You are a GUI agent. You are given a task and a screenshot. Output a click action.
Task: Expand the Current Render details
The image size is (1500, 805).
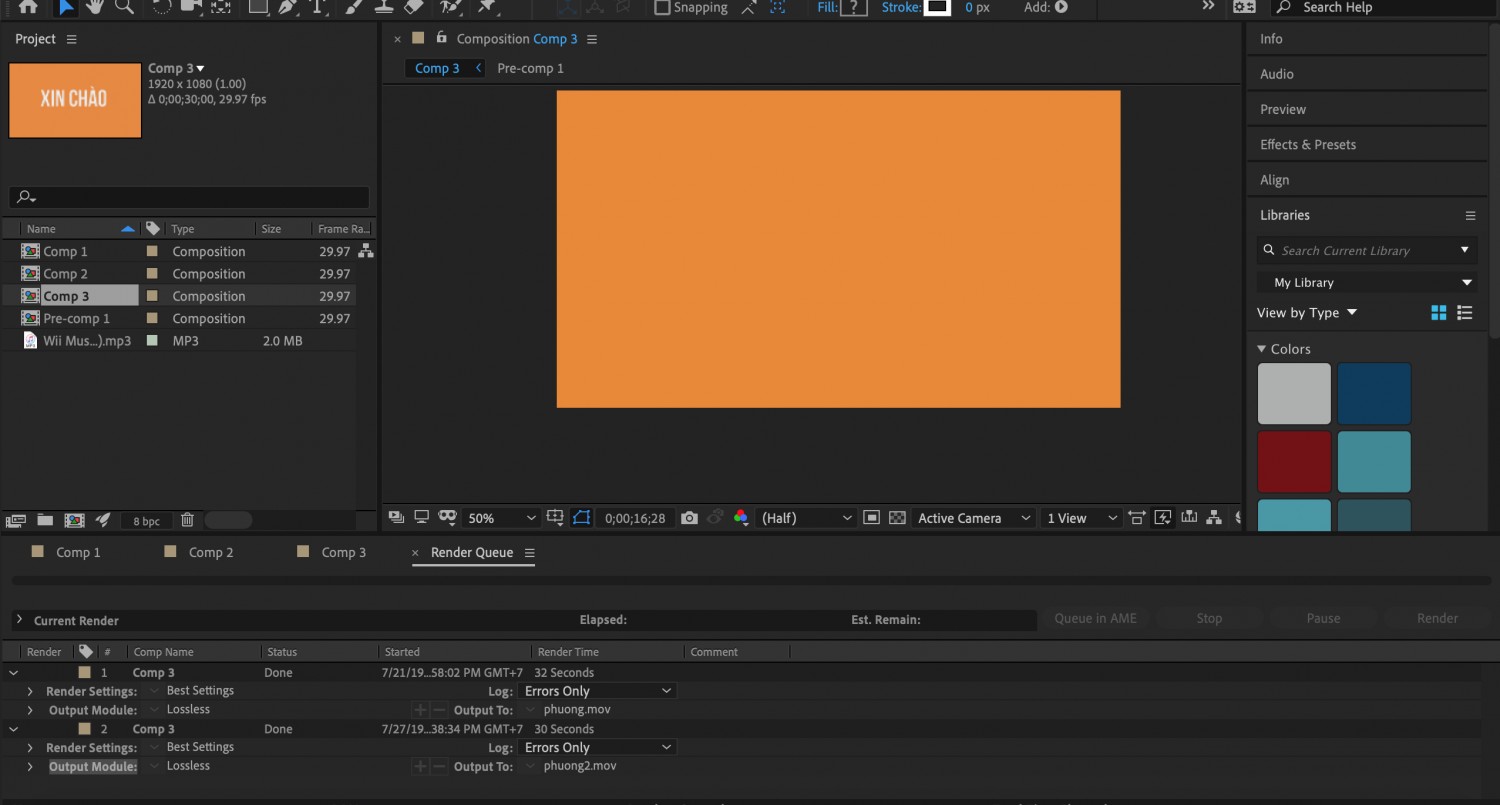(19, 620)
